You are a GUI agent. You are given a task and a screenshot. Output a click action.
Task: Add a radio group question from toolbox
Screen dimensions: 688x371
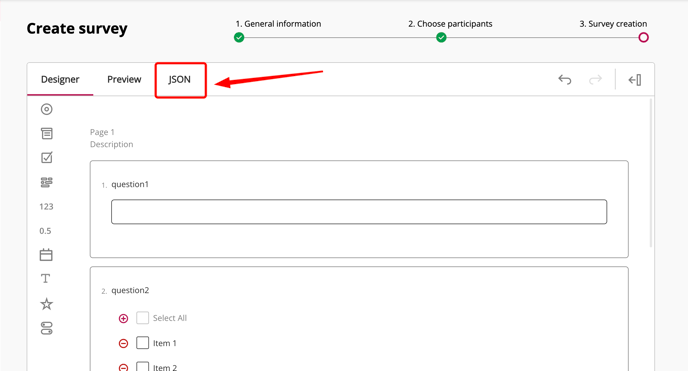pyautogui.click(x=47, y=109)
